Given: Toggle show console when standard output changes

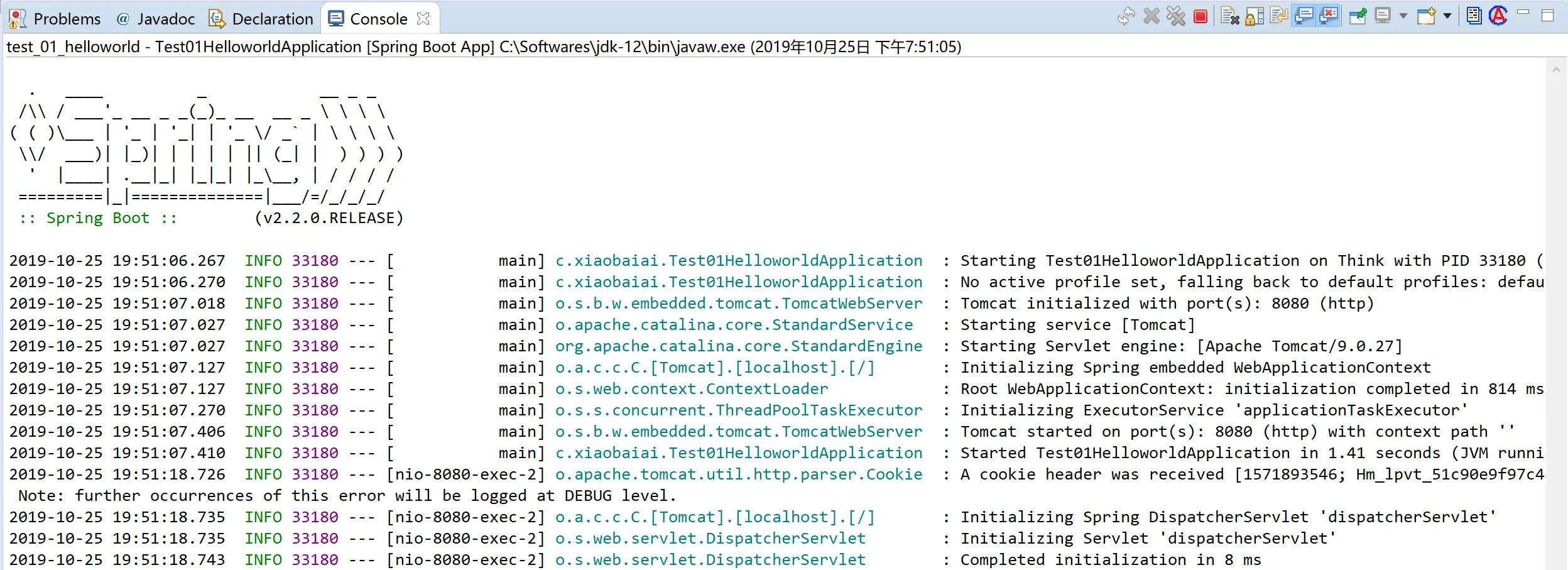Looking at the screenshot, I should point(1304,16).
